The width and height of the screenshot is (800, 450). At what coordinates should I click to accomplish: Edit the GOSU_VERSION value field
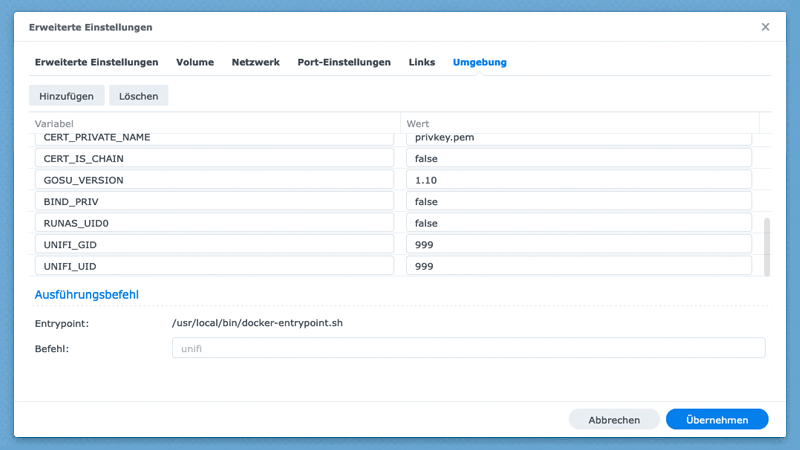[x=578, y=180]
